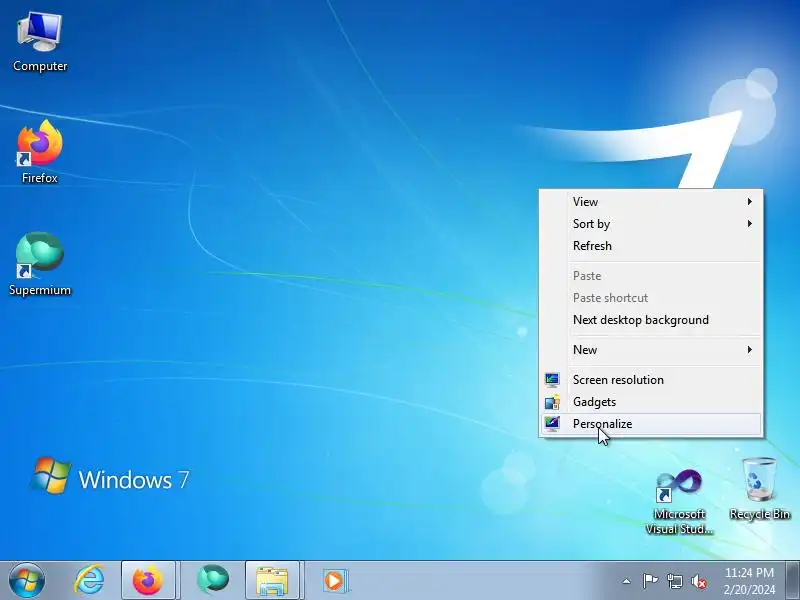This screenshot has height=600, width=800.
Task: Select the Recycle Bin icon
Action: [x=759, y=489]
